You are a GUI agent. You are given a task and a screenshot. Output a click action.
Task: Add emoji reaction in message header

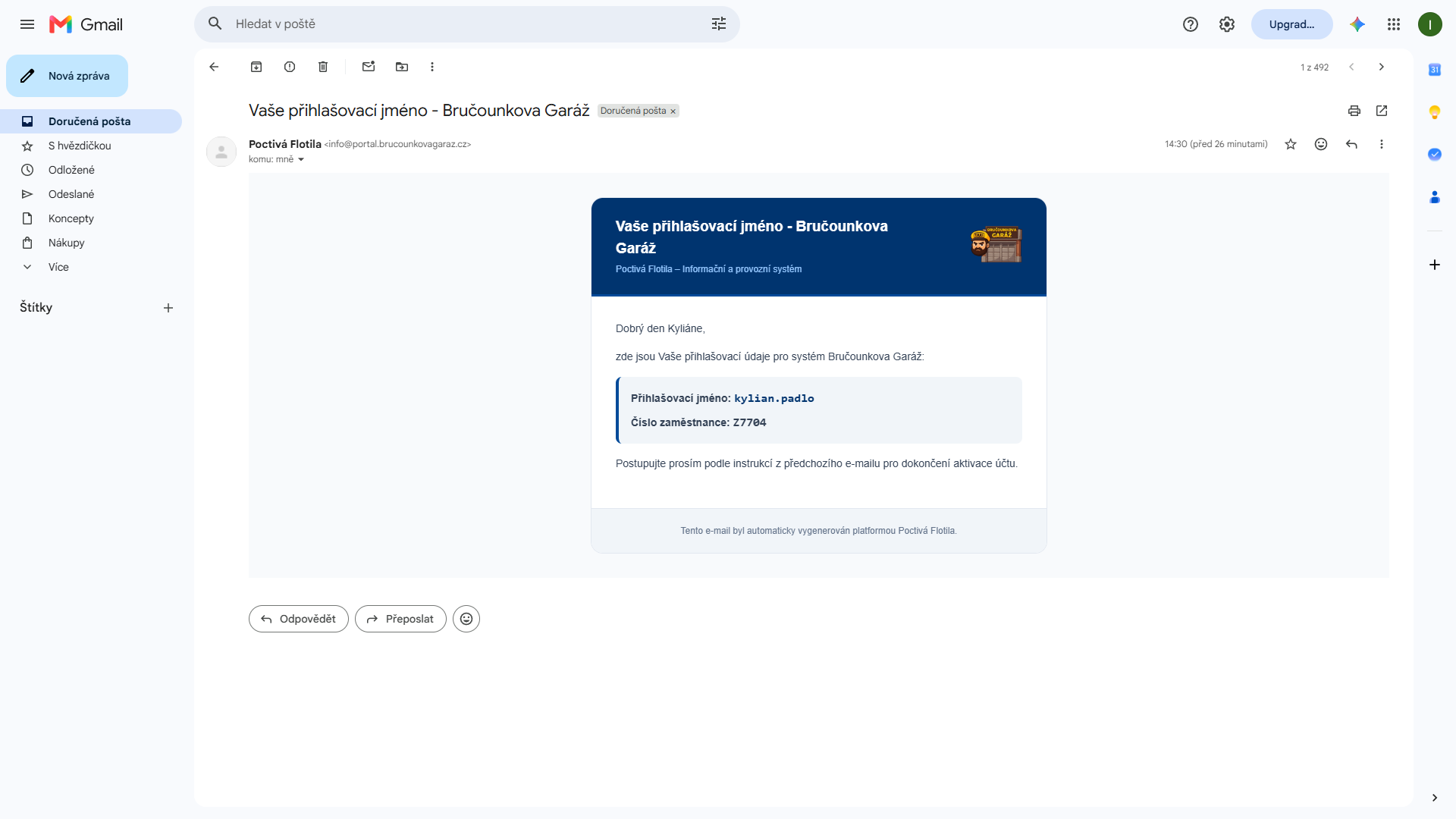1321,144
